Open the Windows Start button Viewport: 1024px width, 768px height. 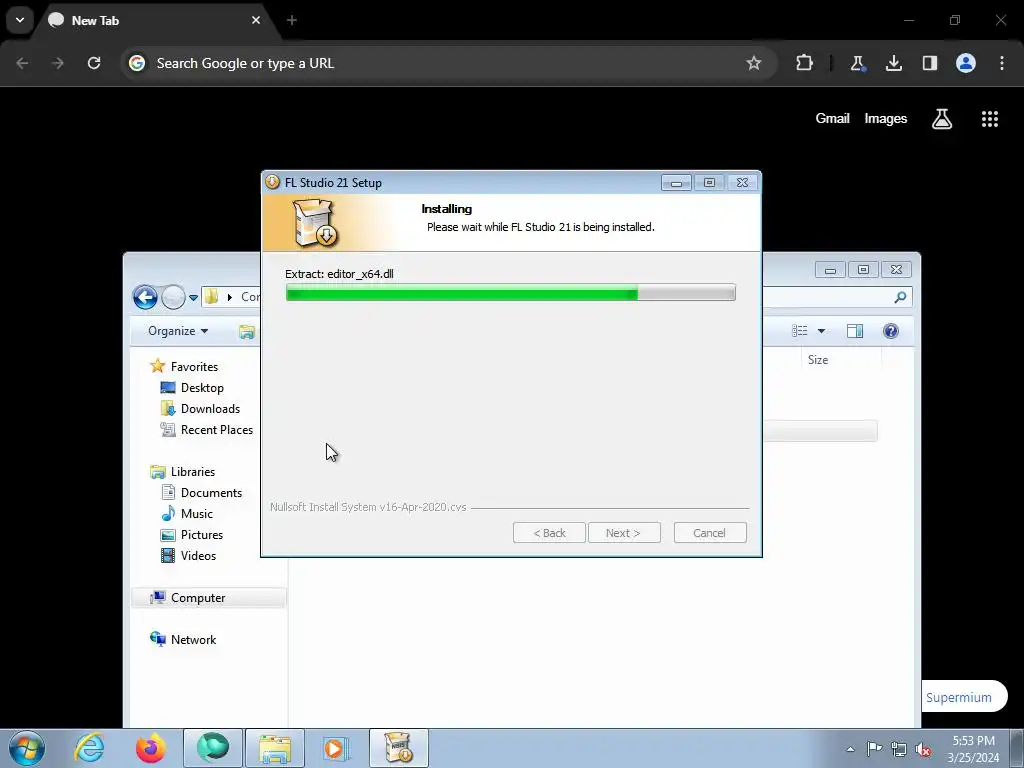(x=27, y=748)
